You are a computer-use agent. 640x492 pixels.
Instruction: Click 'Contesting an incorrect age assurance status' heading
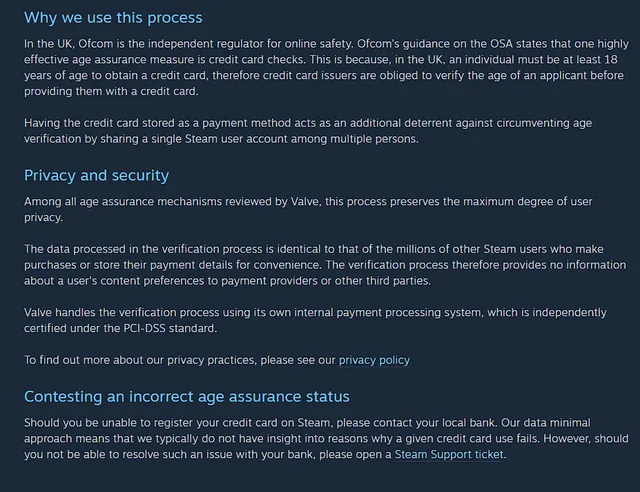[187, 397]
